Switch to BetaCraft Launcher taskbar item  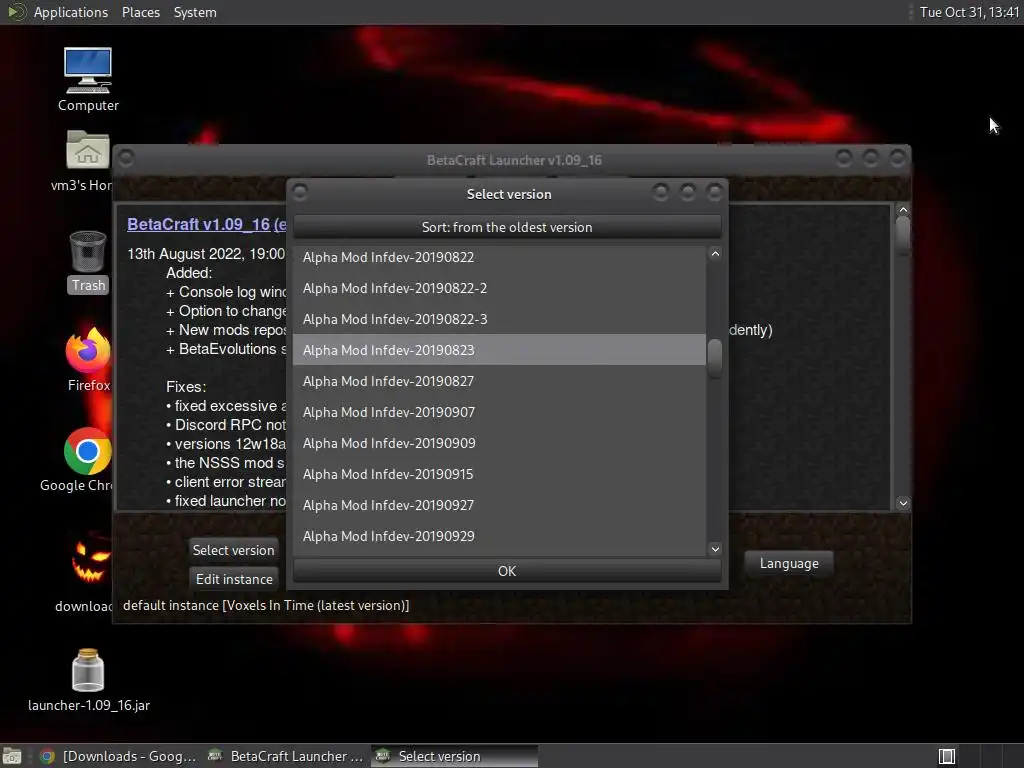click(285, 756)
